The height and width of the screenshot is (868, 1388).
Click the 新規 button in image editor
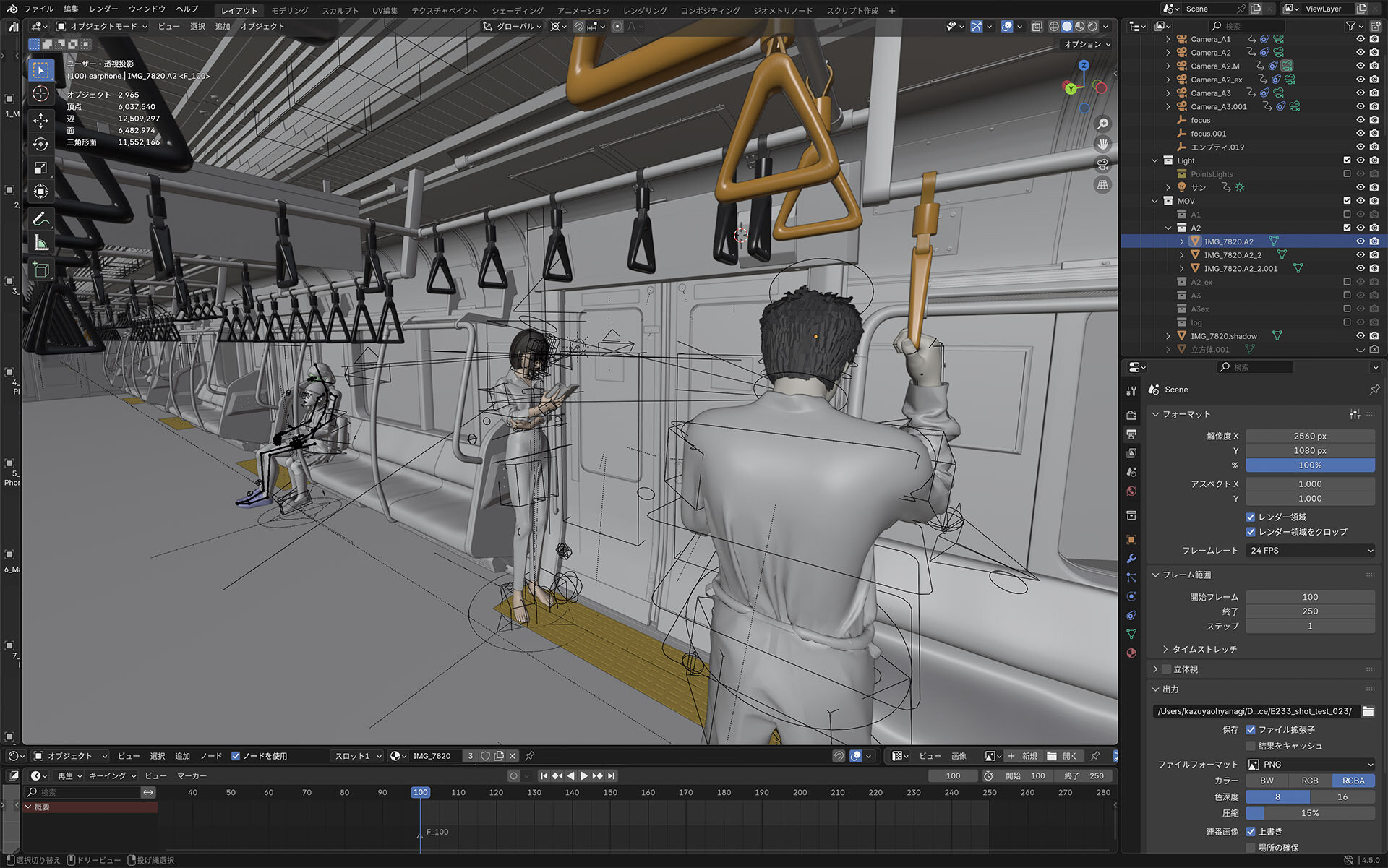1022,756
